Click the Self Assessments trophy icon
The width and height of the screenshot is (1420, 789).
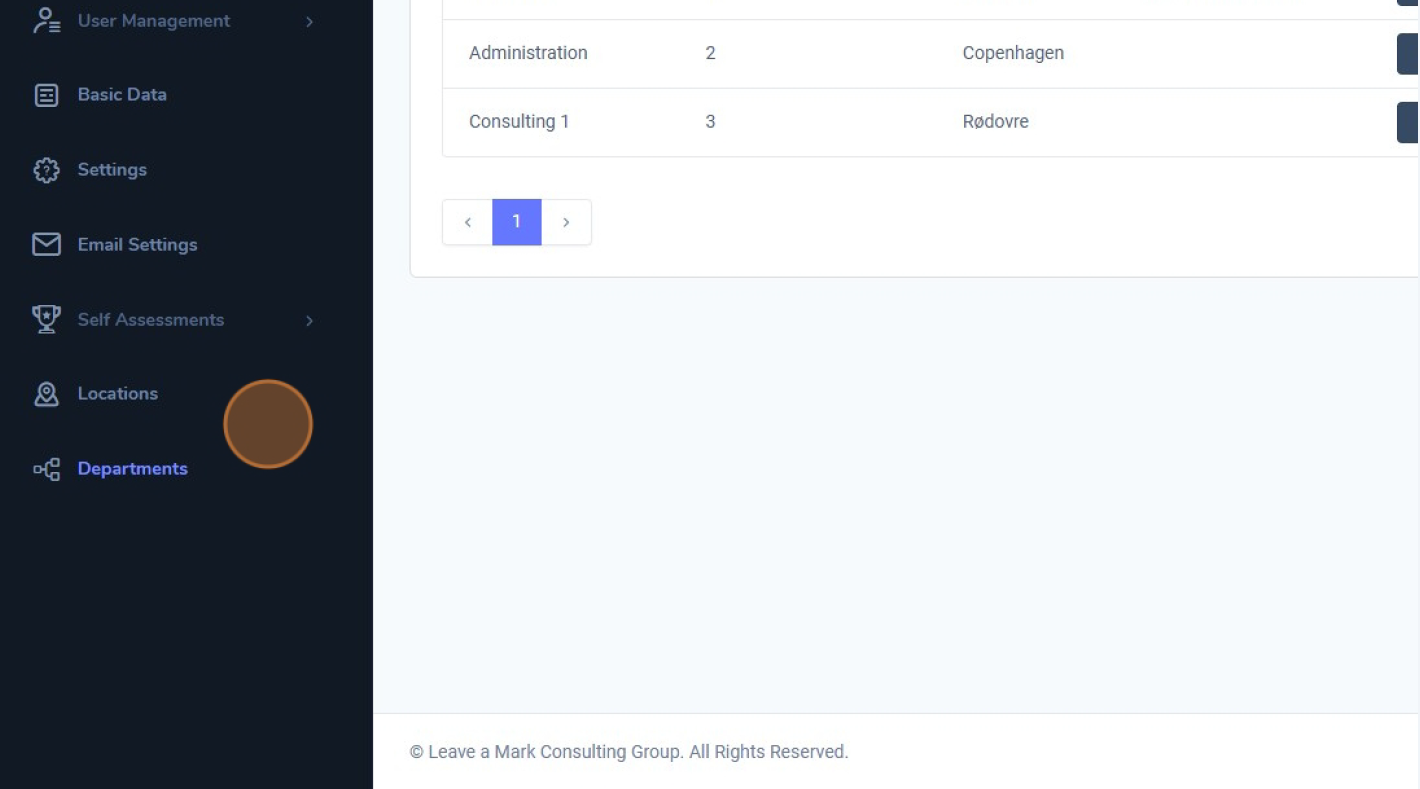[x=46, y=320]
